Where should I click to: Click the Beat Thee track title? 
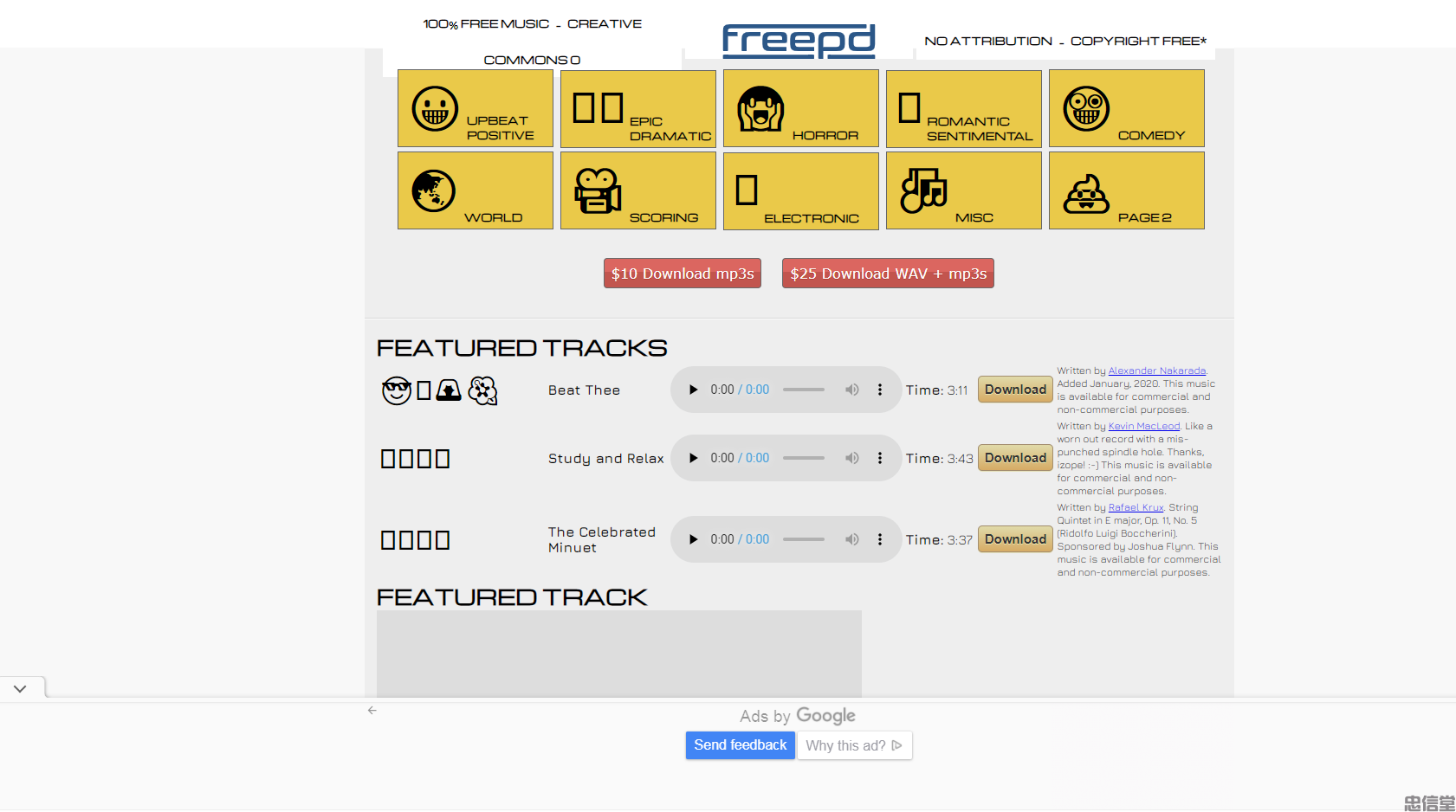[x=584, y=390]
